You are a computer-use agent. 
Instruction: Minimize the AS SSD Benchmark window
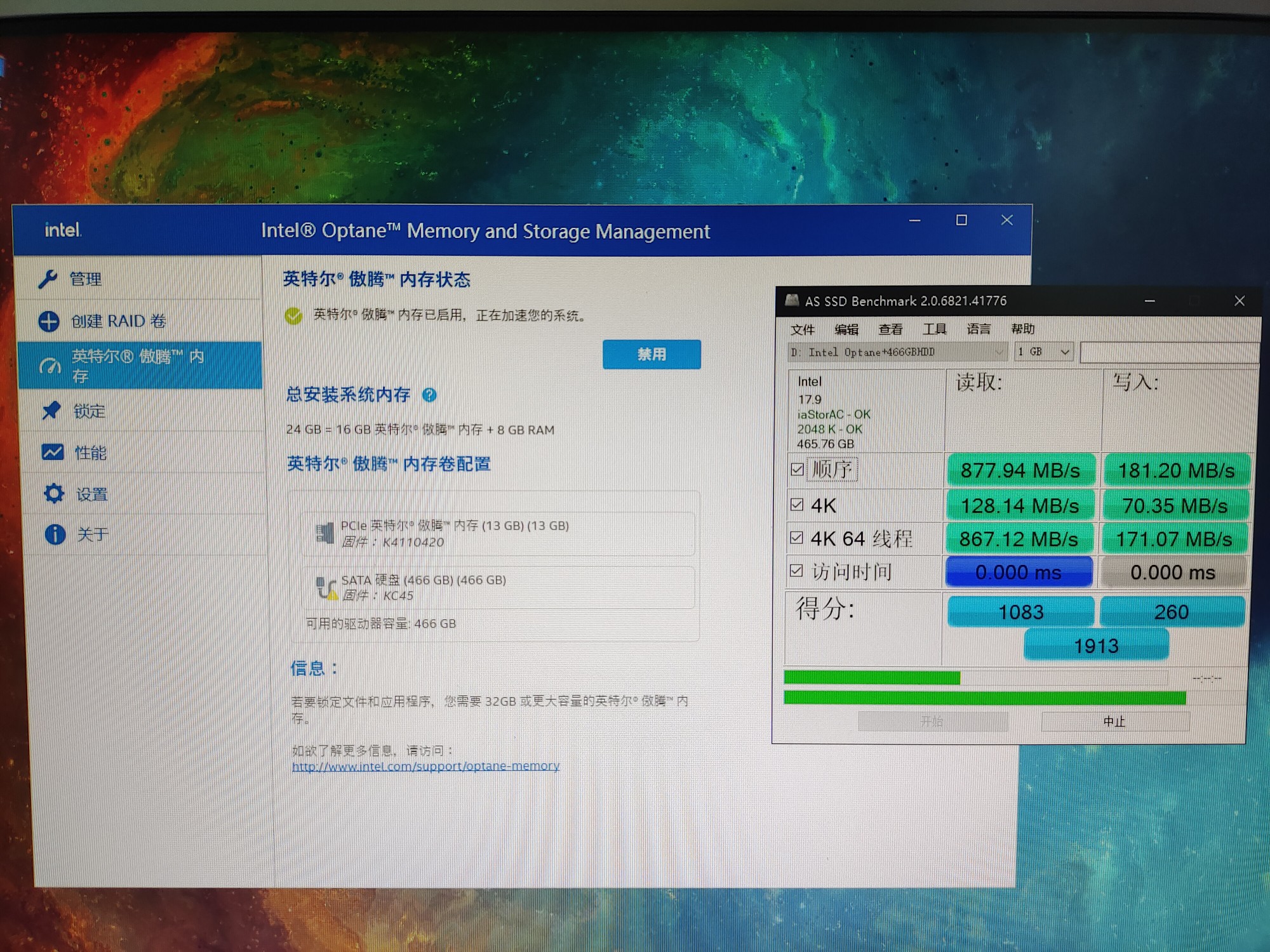point(1149,301)
